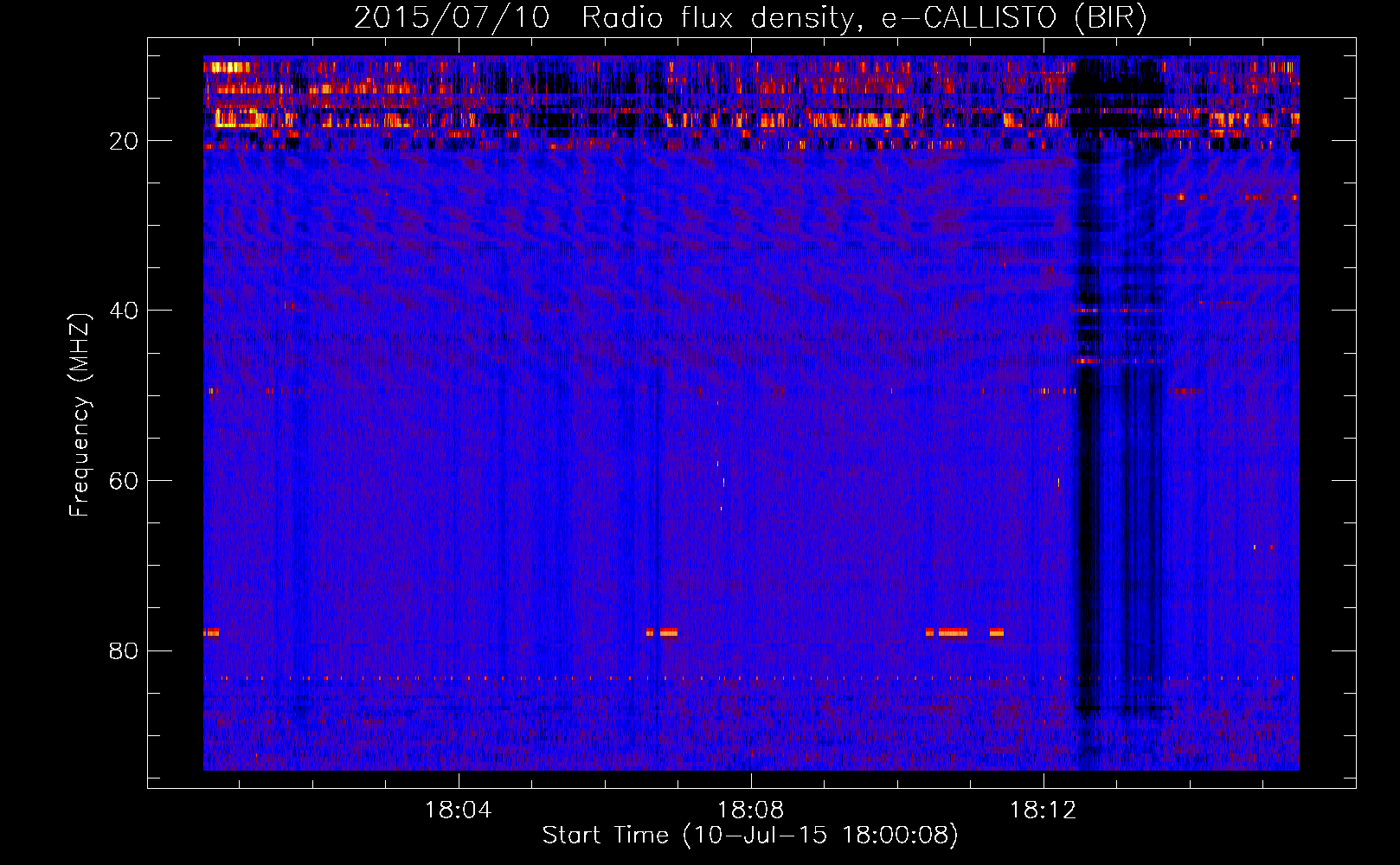This screenshot has width=1400, height=865.
Task: Click the "20" frequency tick label
Action: pos(124,141)
